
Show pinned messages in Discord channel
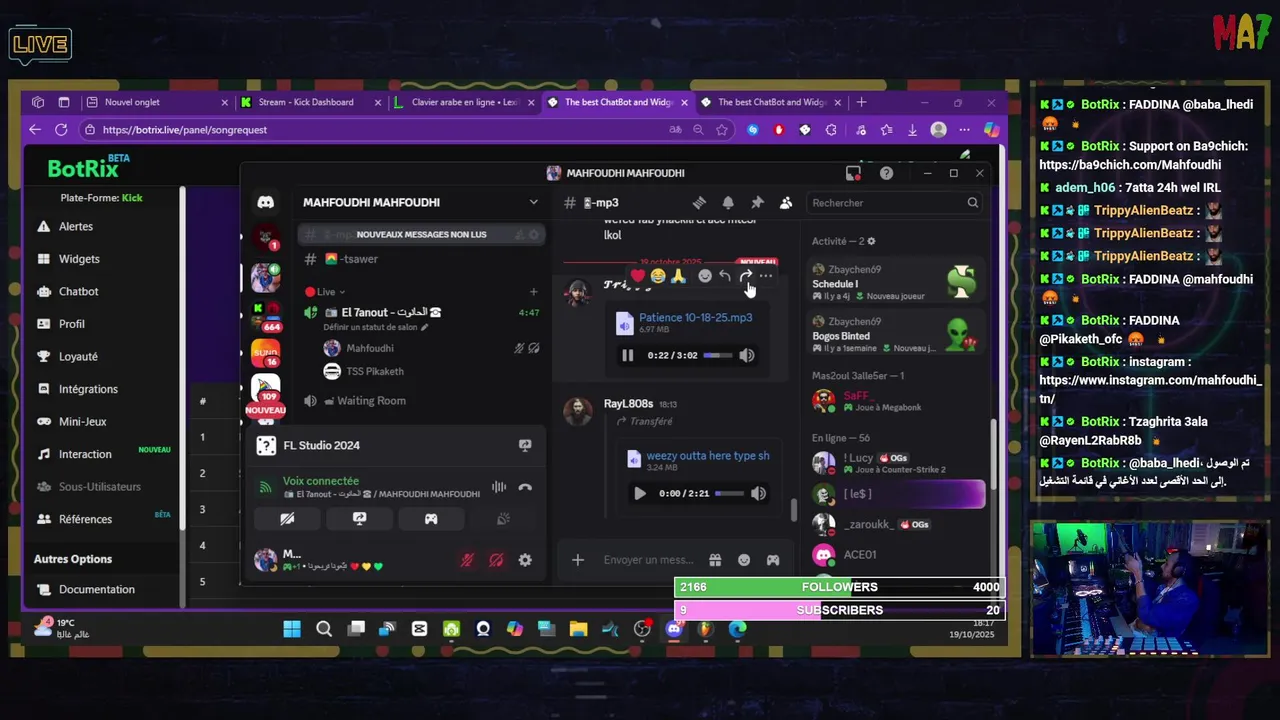757,203
